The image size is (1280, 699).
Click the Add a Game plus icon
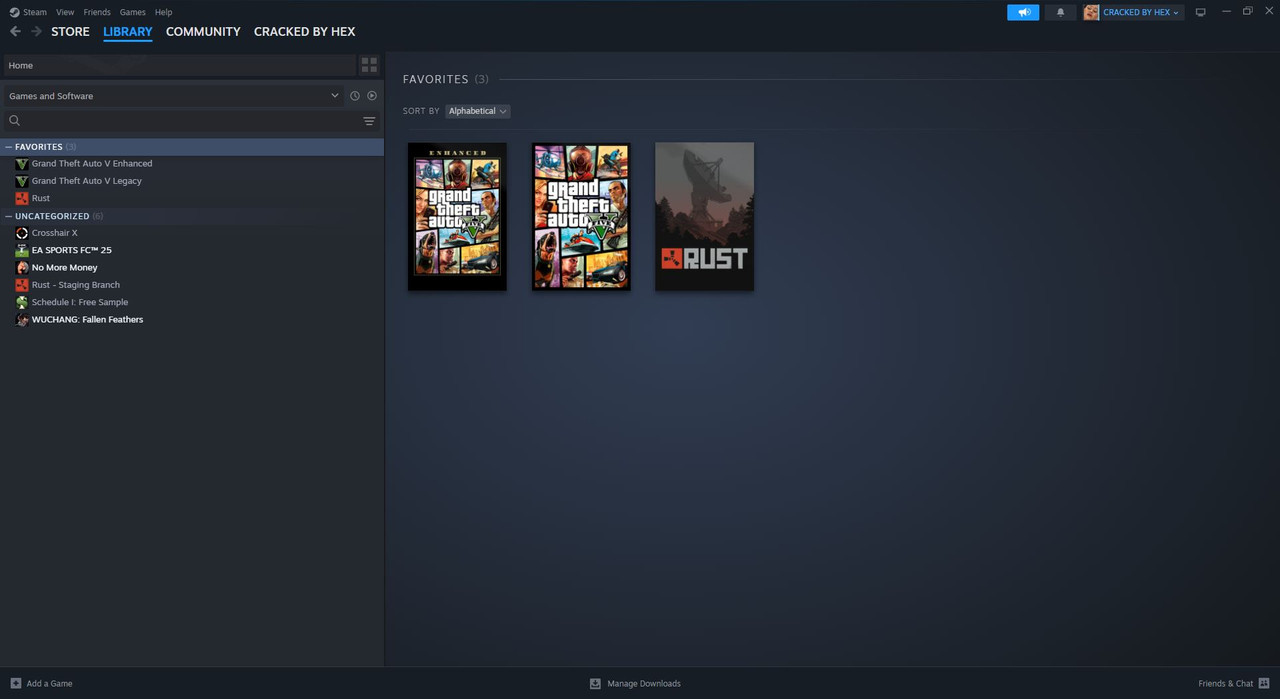(x=15, y=683)
